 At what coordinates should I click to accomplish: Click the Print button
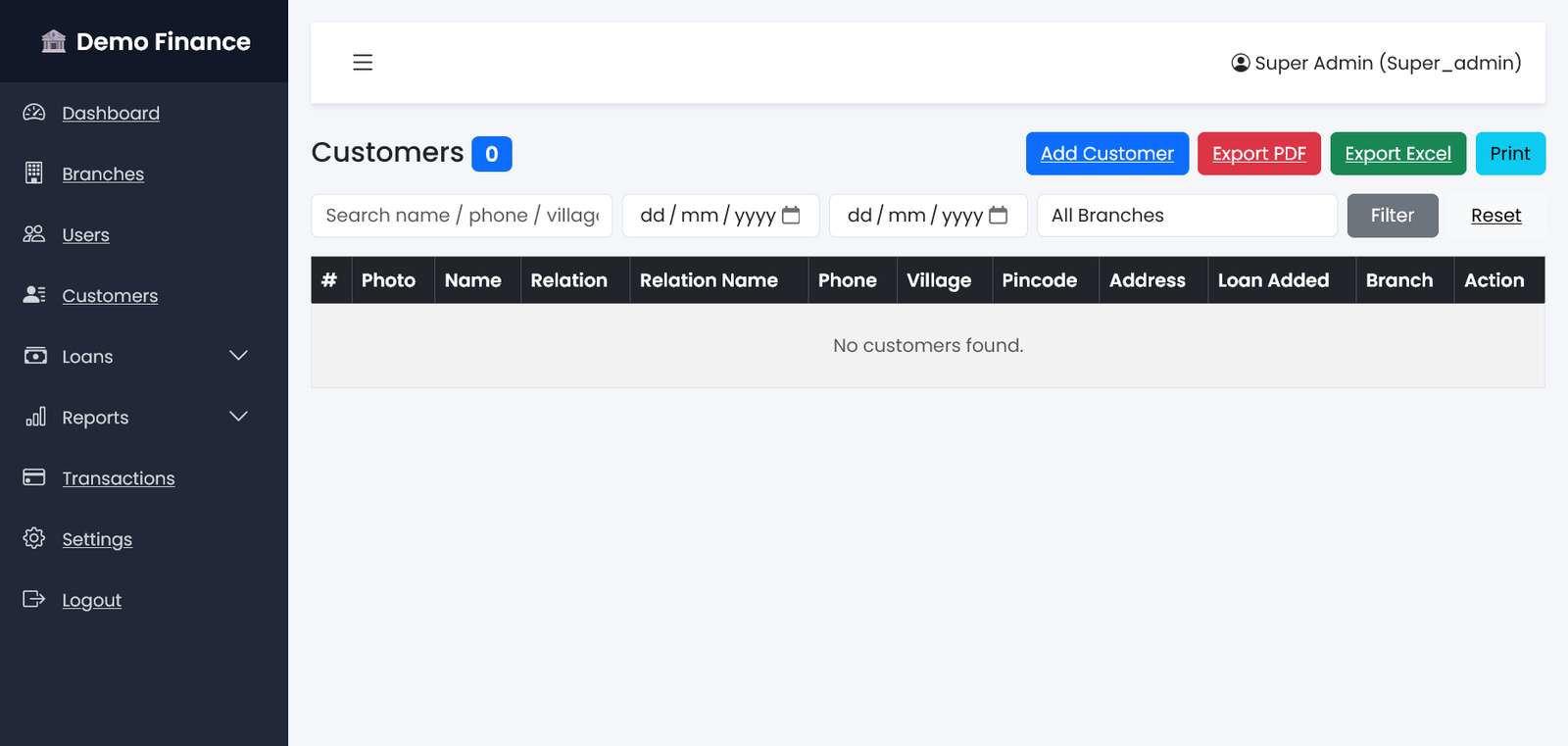tap(1510, 154)
